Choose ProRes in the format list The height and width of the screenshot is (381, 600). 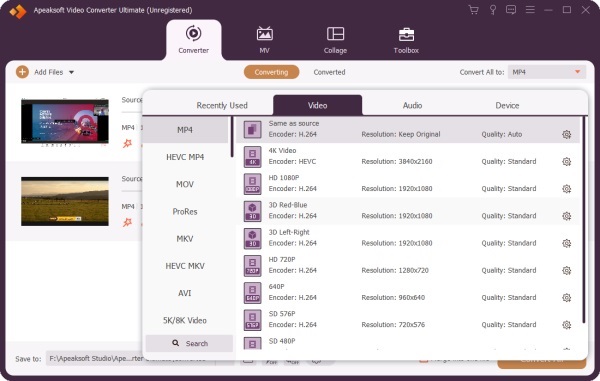coord(185,212)
